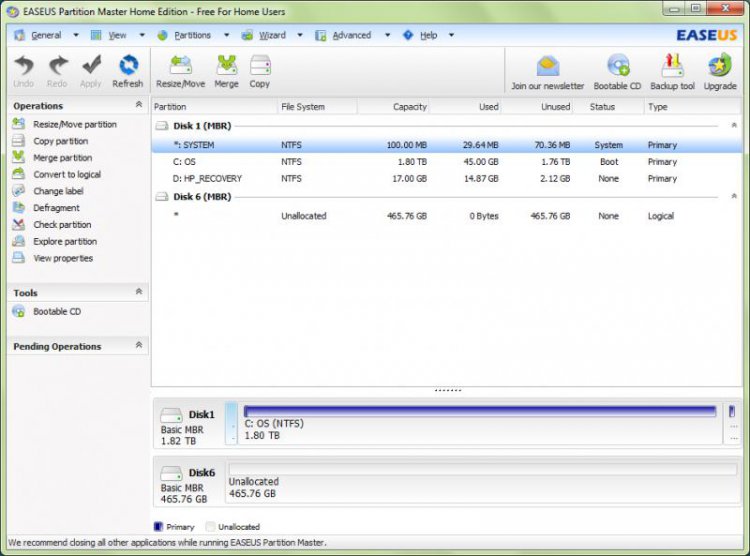Sort by Partition column header
The height and width of the screenshot is (556, 750).
[214, 107]
